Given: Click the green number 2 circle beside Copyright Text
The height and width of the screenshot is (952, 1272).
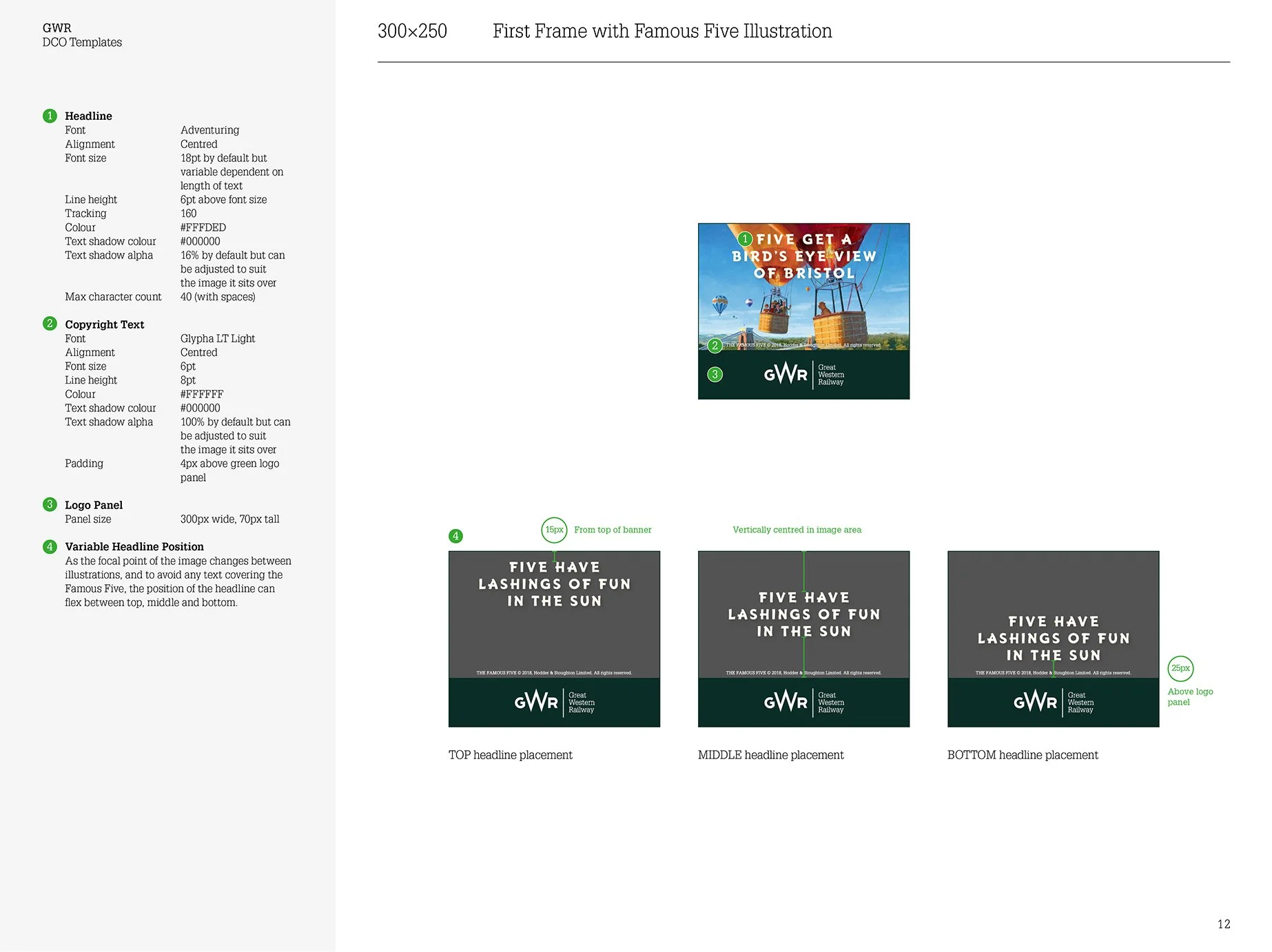Looking at the screenshot, I should pyautogui.click(x=50, y=324).
